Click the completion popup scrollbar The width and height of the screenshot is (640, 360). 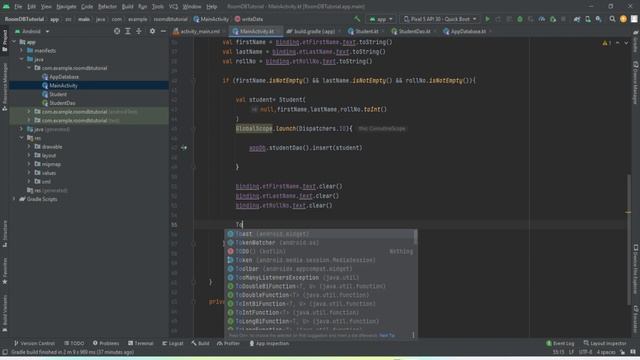(416, 237)
